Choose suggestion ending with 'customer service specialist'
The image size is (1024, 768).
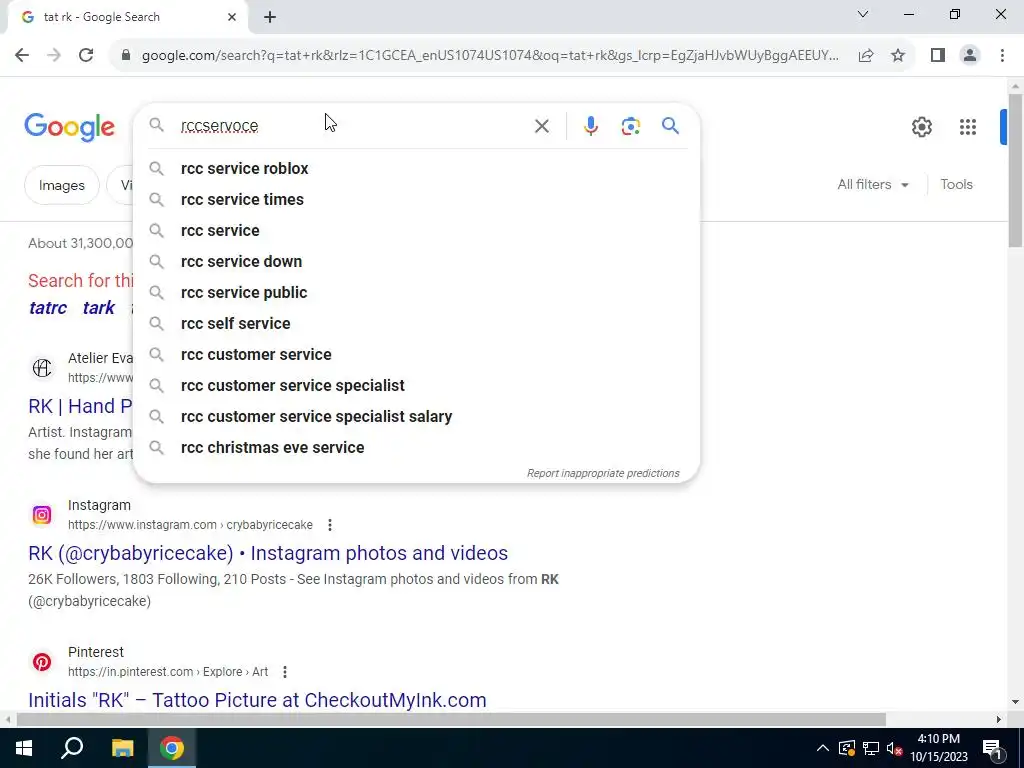(x=416, y=385)
